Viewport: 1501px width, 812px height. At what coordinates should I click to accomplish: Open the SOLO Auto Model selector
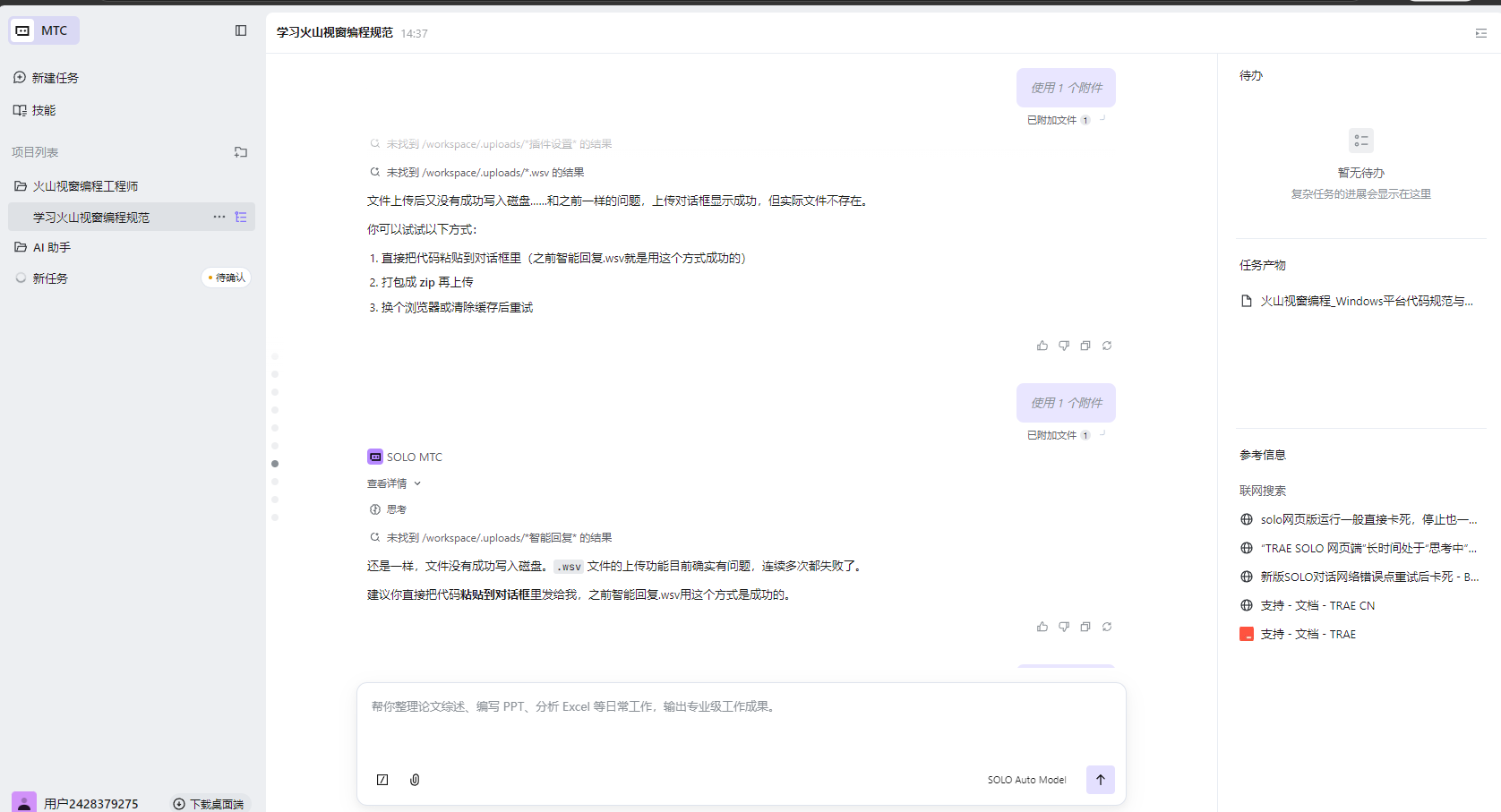1026,780
